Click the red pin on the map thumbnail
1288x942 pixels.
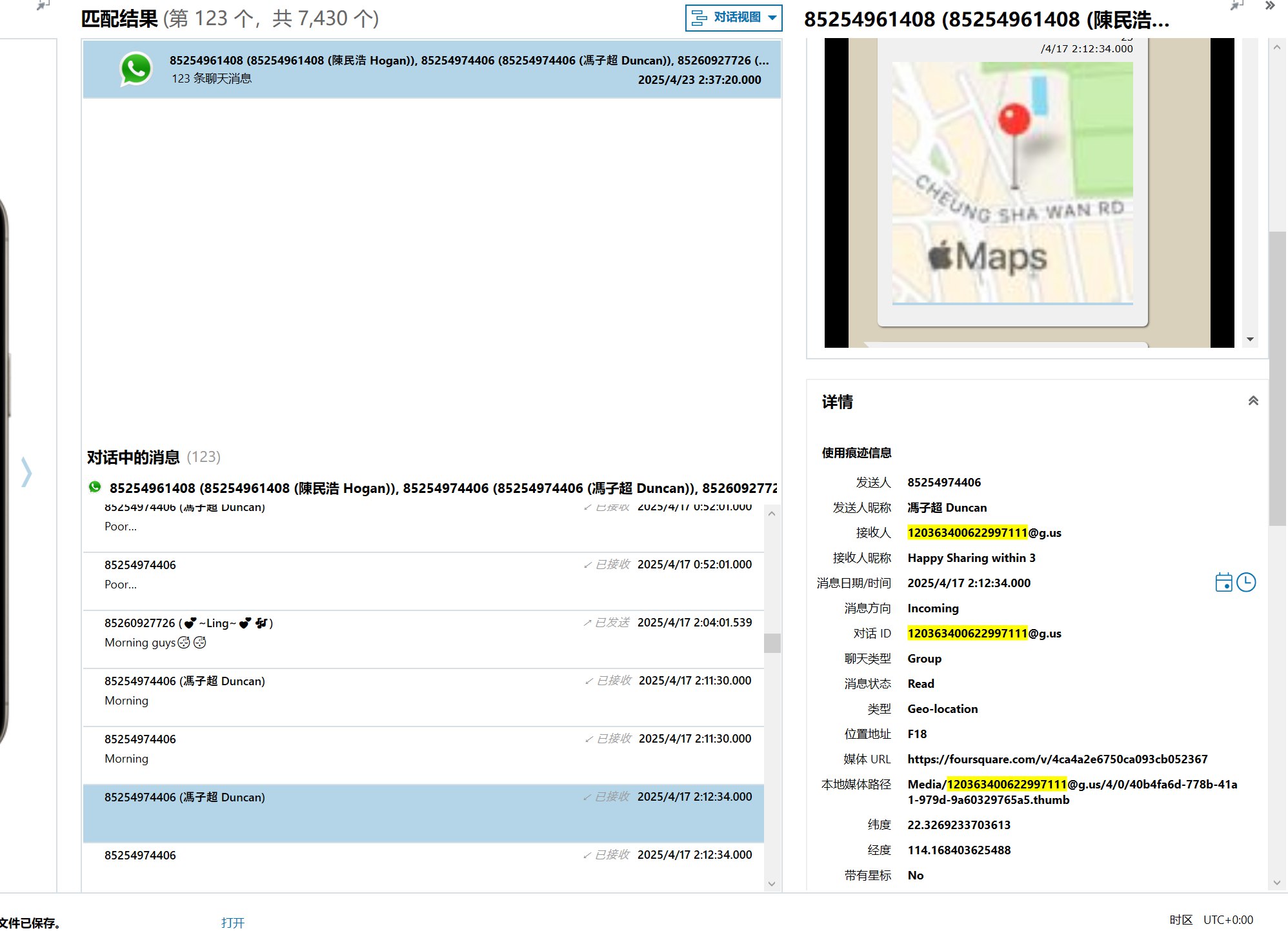pos(1014,120)
